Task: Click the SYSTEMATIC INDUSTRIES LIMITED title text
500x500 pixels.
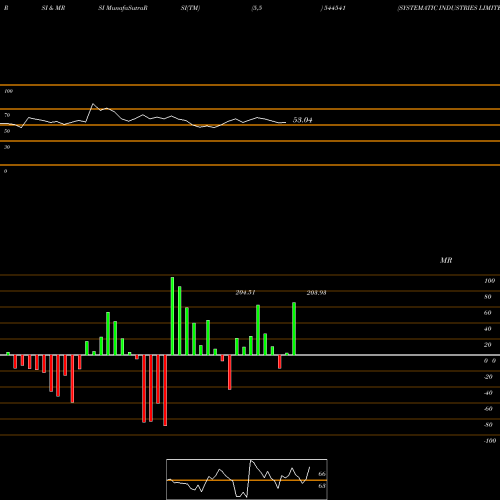Action: tap(449, 8)
